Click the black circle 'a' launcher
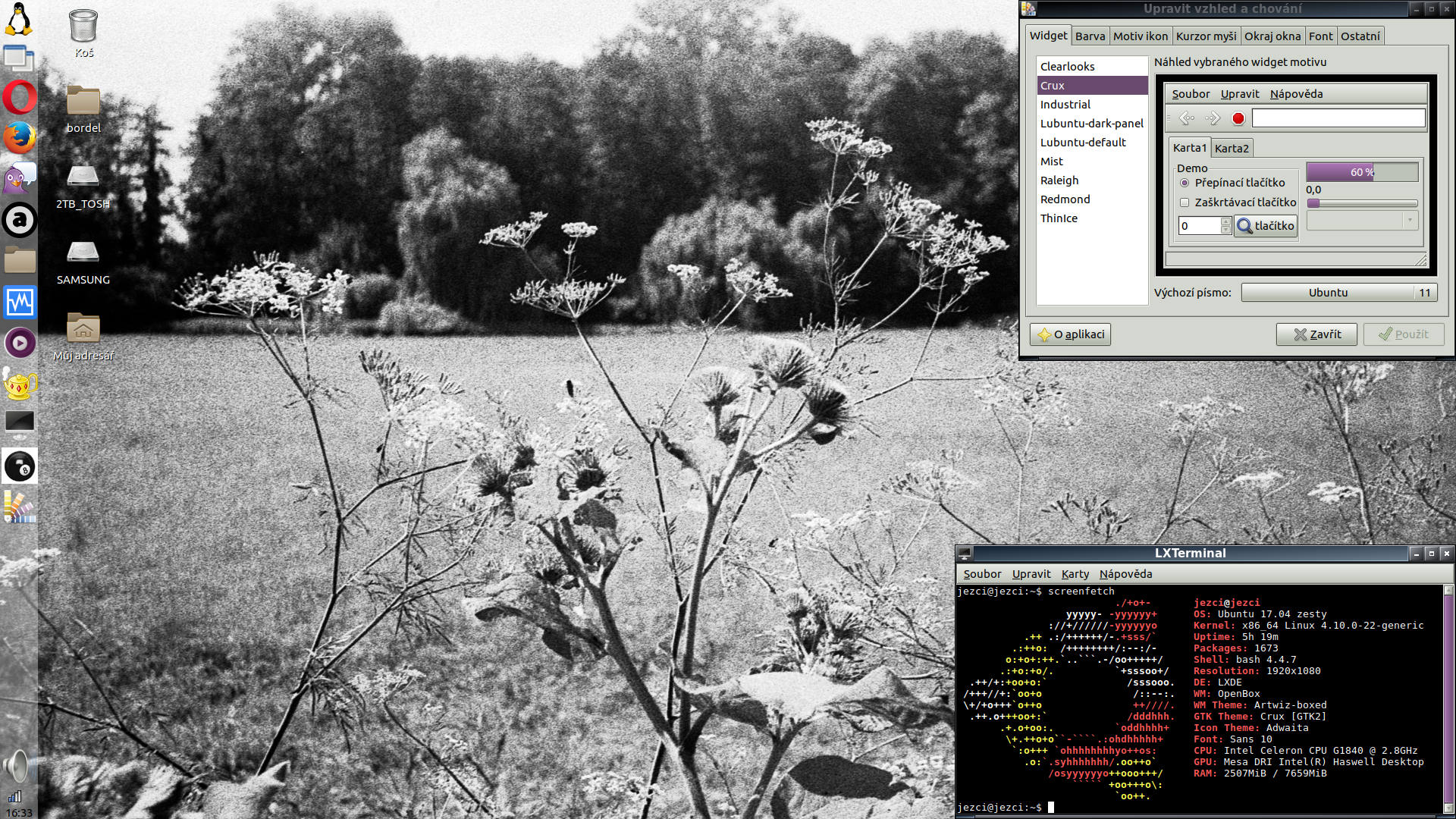The image size is (1456, 819). [x=19, y=220]
